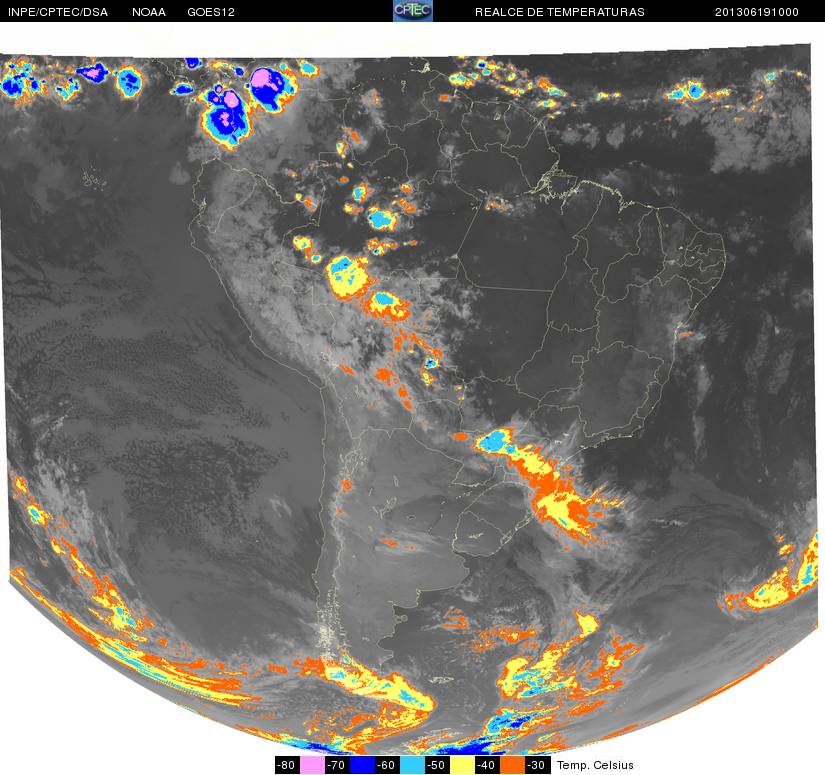Image resolution: width=825 pixels, height=775 pixels.
Task: Click the GOES12 satellite label
Action: tap(211, 12)
